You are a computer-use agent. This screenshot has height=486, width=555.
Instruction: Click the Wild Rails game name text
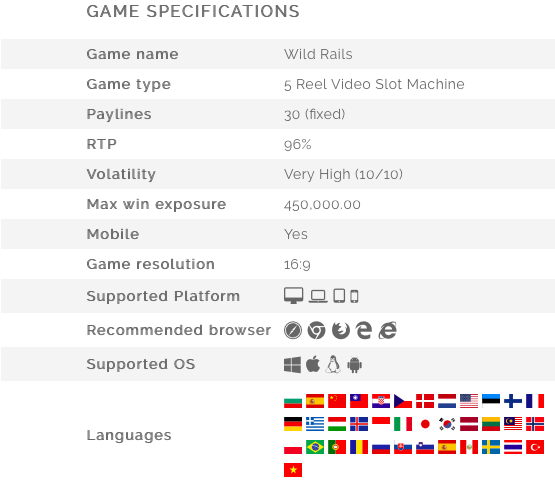(x=318, y=54)
